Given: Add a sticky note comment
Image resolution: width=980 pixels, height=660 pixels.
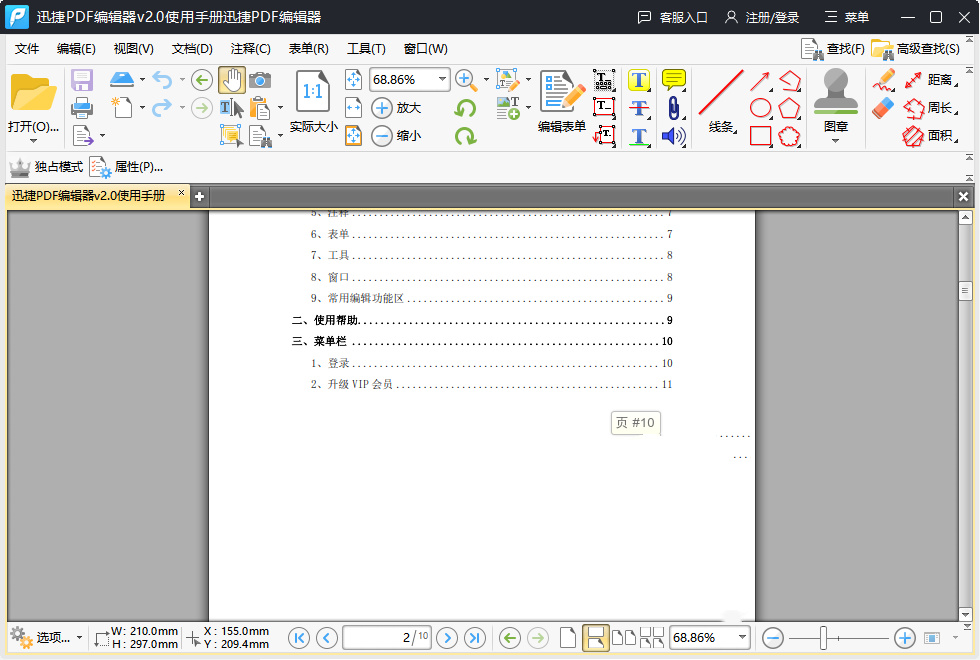Looking at the screenshot, I should pyautogui.click(x=674, y=80).
